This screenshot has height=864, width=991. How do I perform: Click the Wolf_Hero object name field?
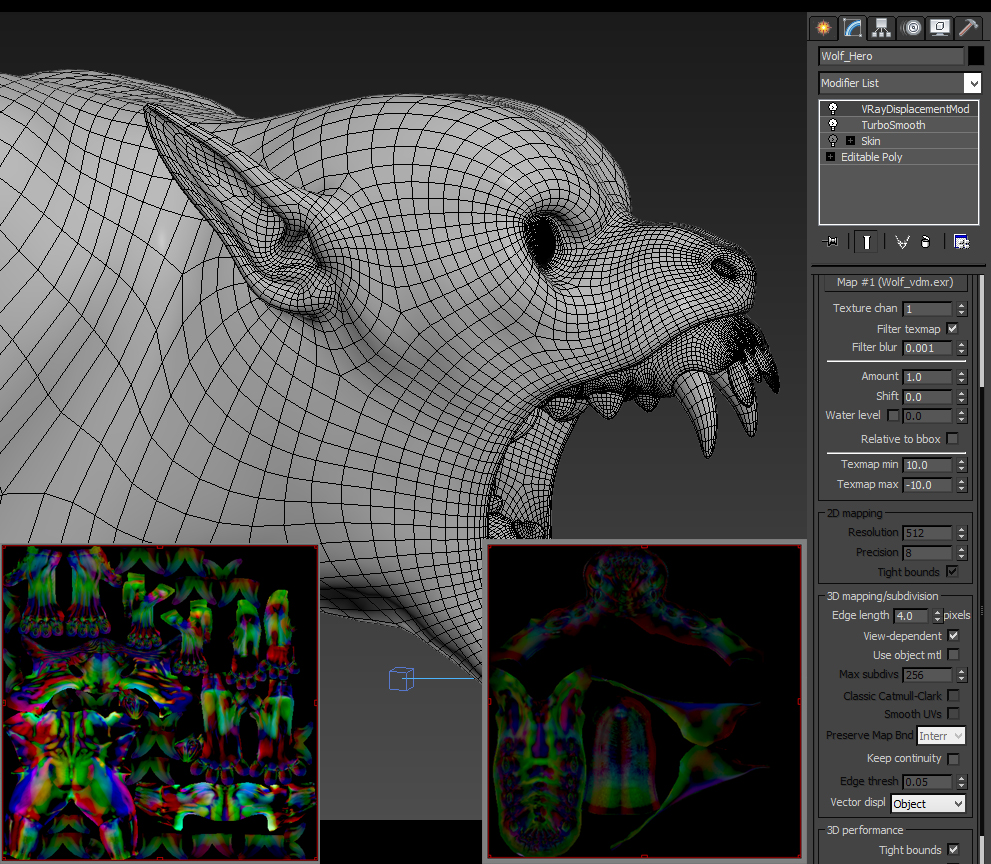pyautogui.click(x=891, y=56)
